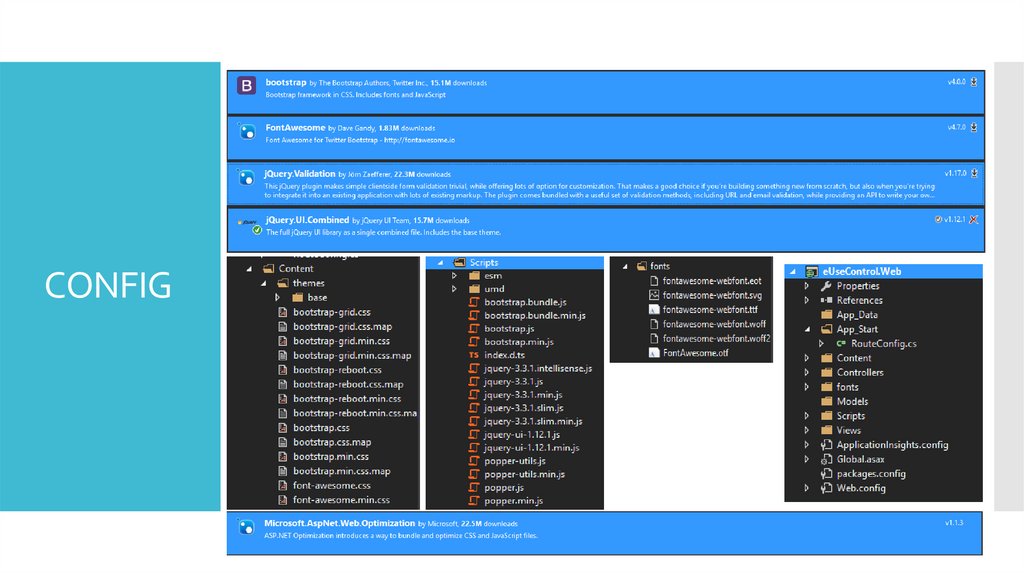Click the Microsoft.AspNet.Web.Optimization package icon

tap(246, 527)
